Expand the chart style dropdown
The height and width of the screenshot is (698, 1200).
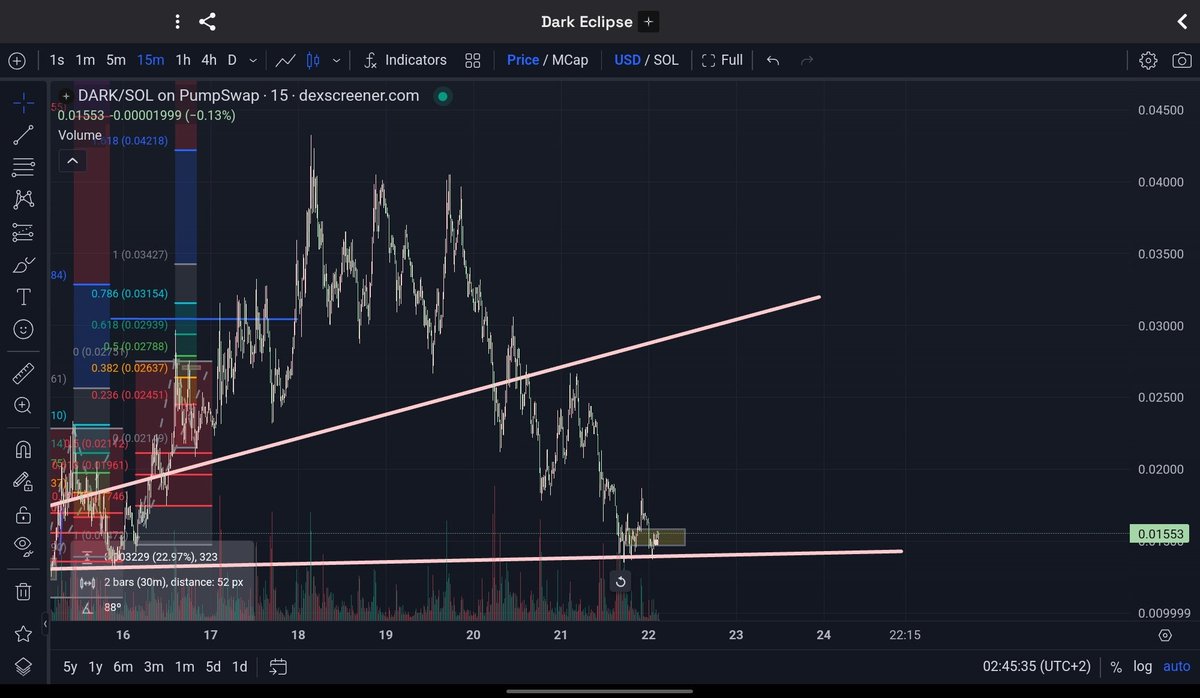[335, 60]
